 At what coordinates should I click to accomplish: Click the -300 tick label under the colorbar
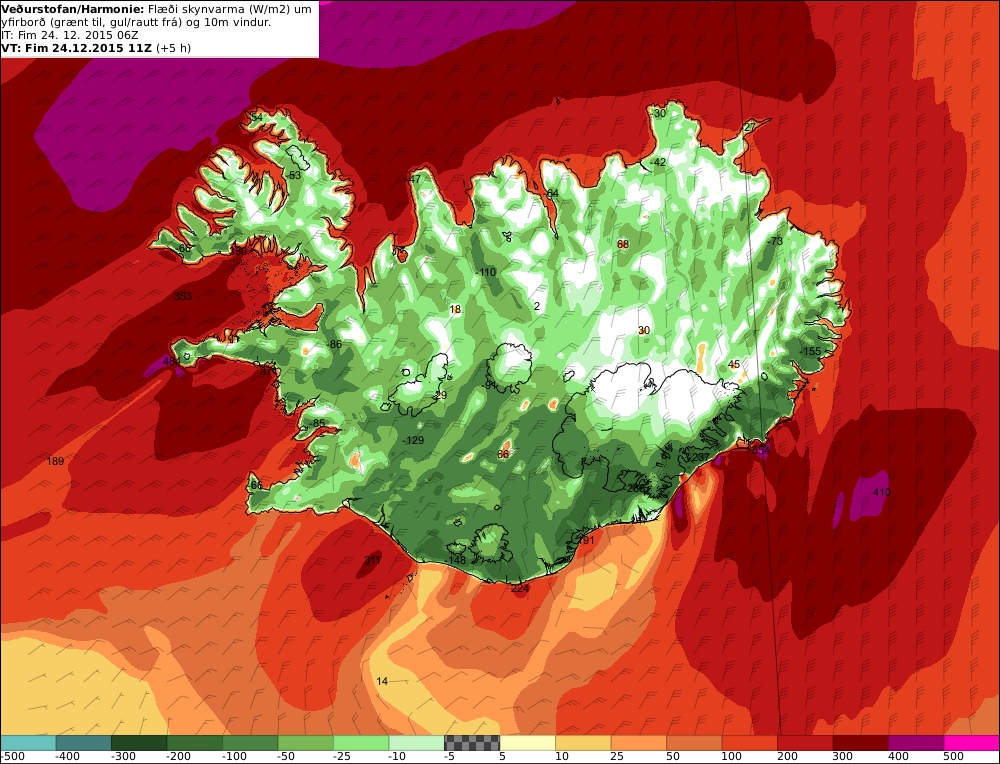click(124, 757)
